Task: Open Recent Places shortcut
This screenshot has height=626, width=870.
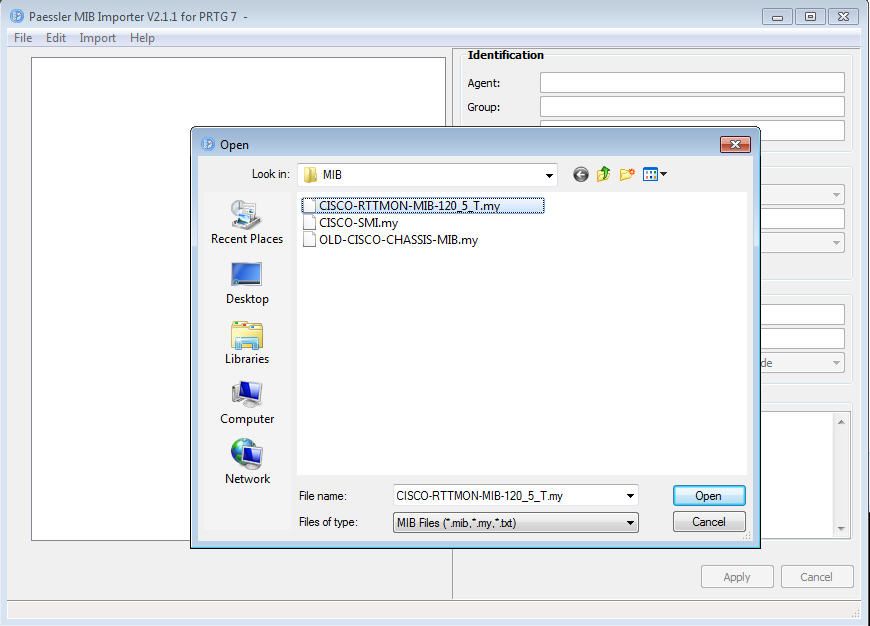Action: 247,223
